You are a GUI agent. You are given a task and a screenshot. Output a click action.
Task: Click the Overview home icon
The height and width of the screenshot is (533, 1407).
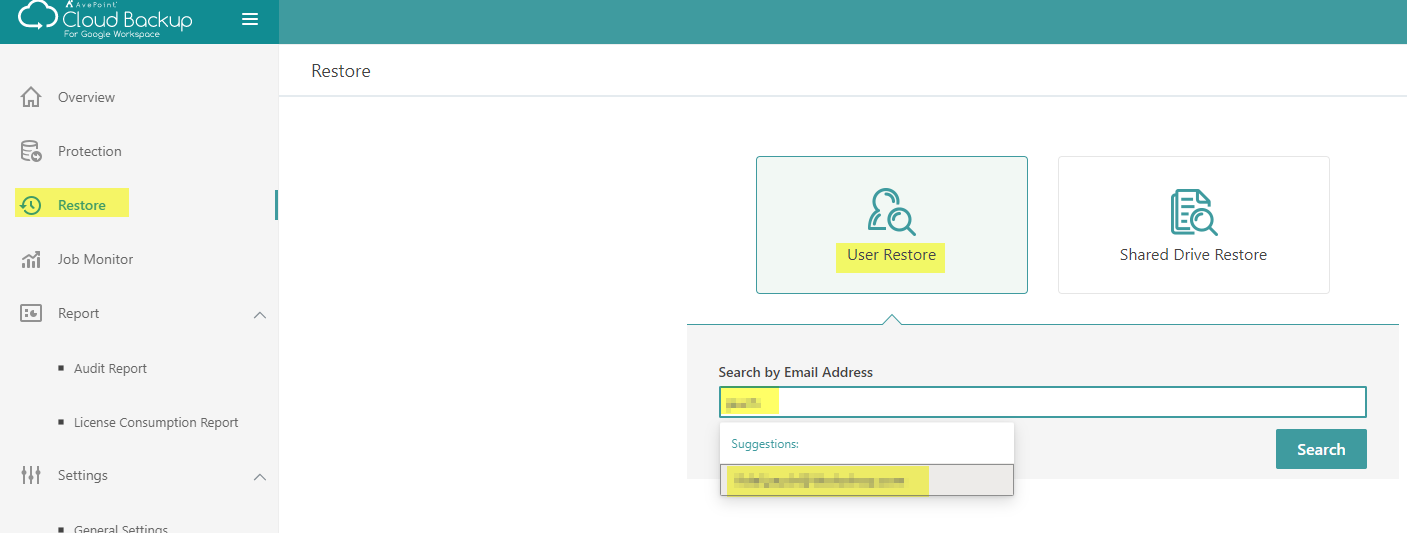point(31,97)
